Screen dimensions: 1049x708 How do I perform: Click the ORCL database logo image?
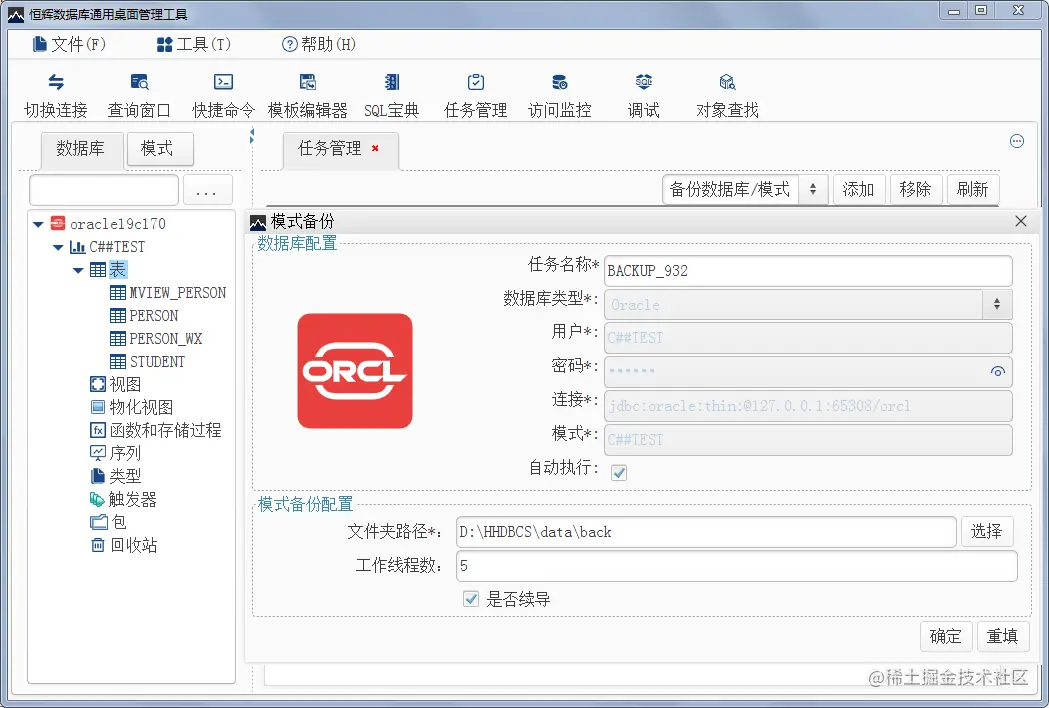pyautogui.click(x=355, y=371)
